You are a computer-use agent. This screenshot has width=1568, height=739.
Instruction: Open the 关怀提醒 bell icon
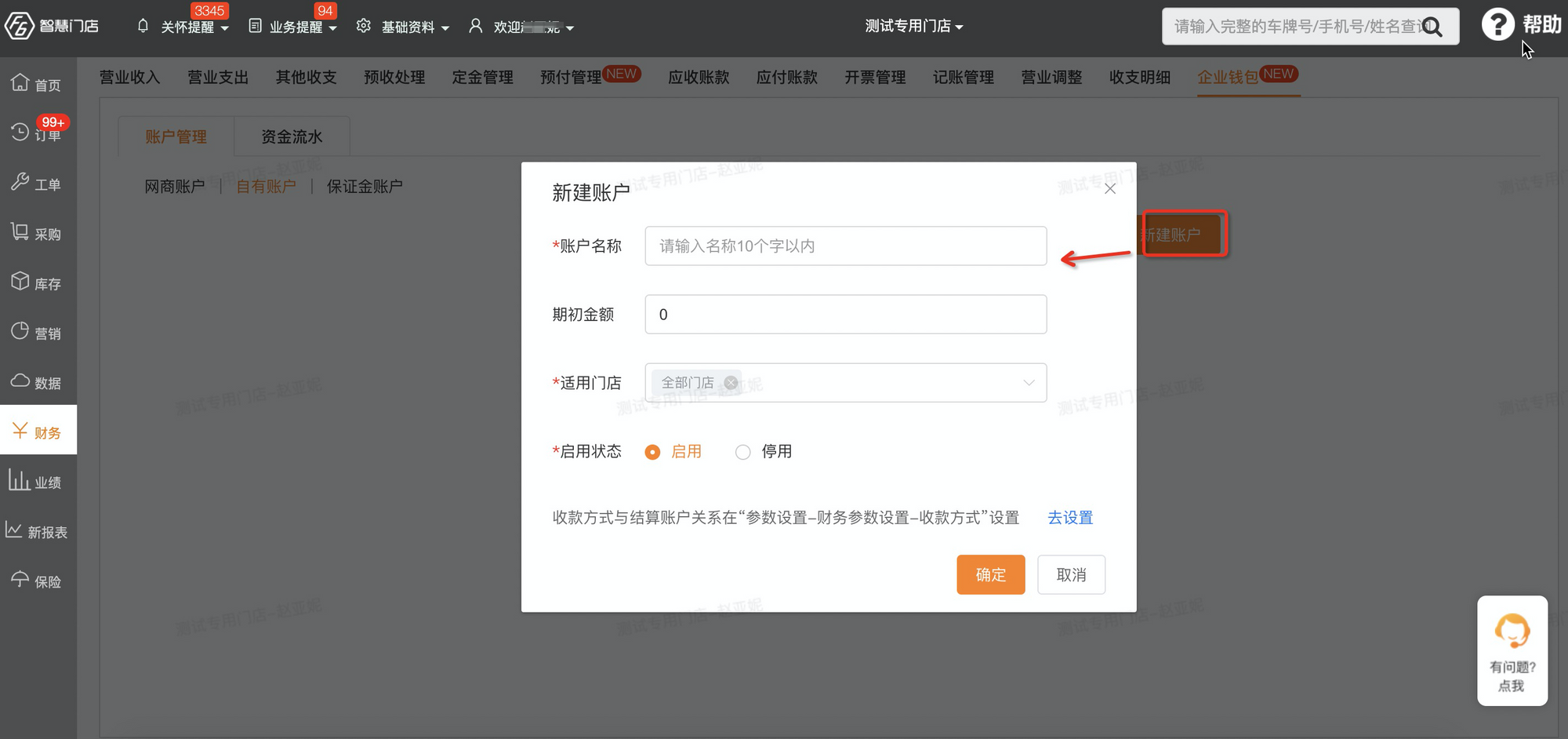coord(143,26)
